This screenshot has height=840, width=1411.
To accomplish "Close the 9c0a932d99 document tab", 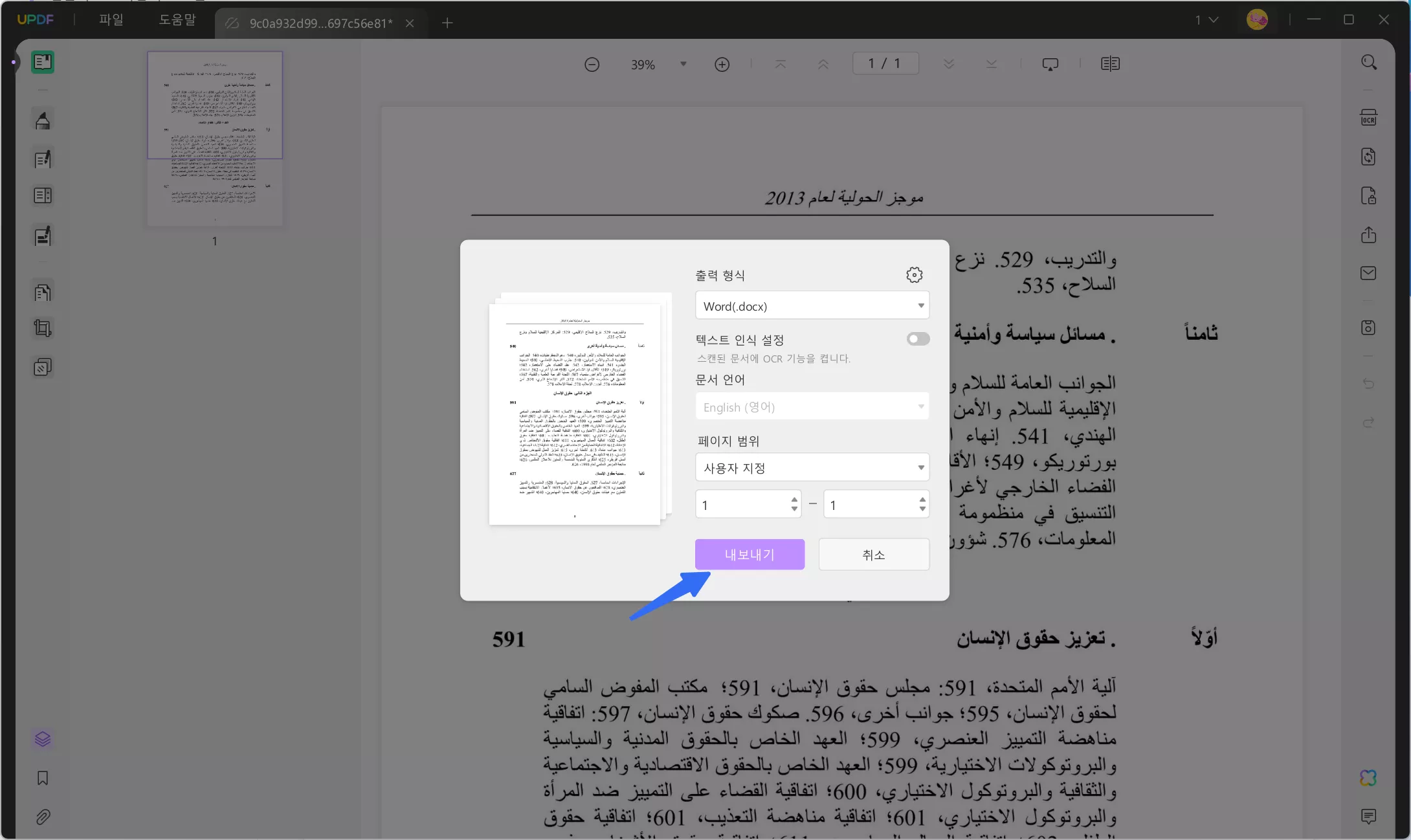I will [x=410, y=23].
